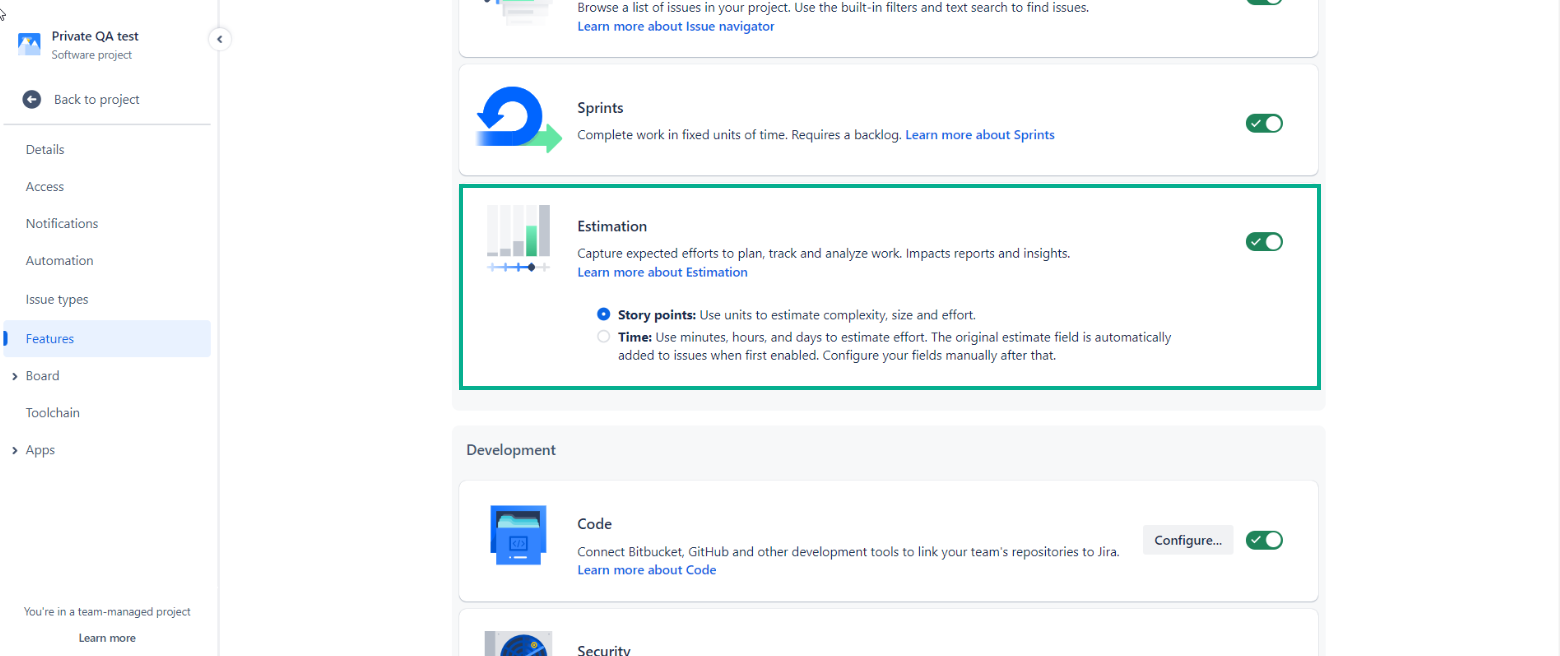The height and width of the screenshot is (656, 1560).
Task: Collapse the sidebar with the chevron button
Action: [x=219, y=39]
